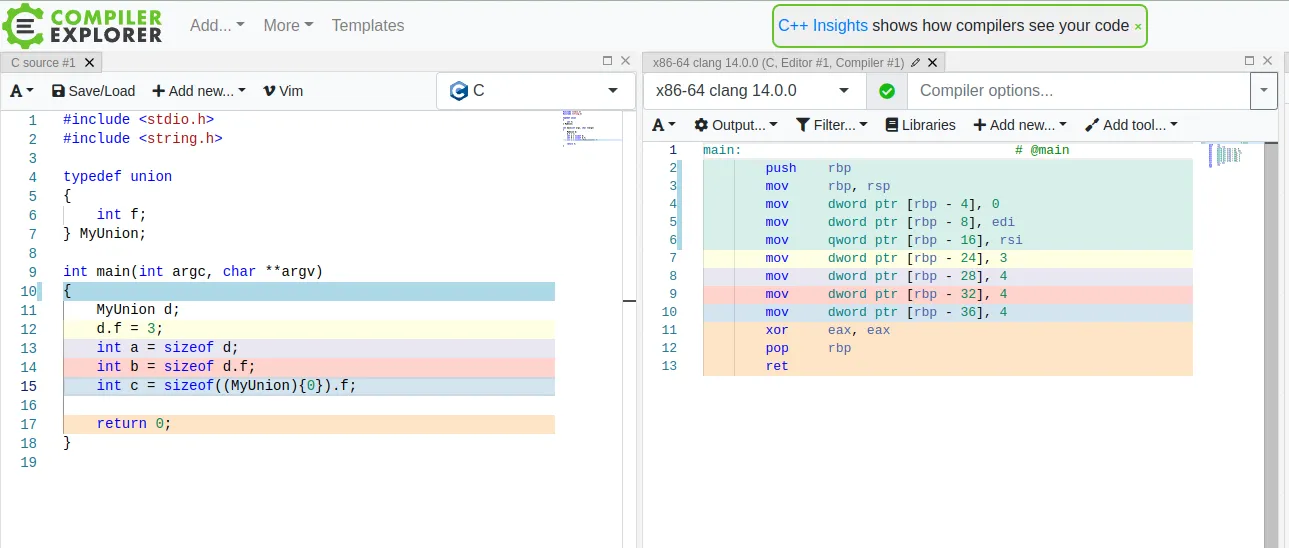The height and width of the screenshot is (548, 1289).
Task: Open the top Add... menu
Action: (x=217, y=25)
